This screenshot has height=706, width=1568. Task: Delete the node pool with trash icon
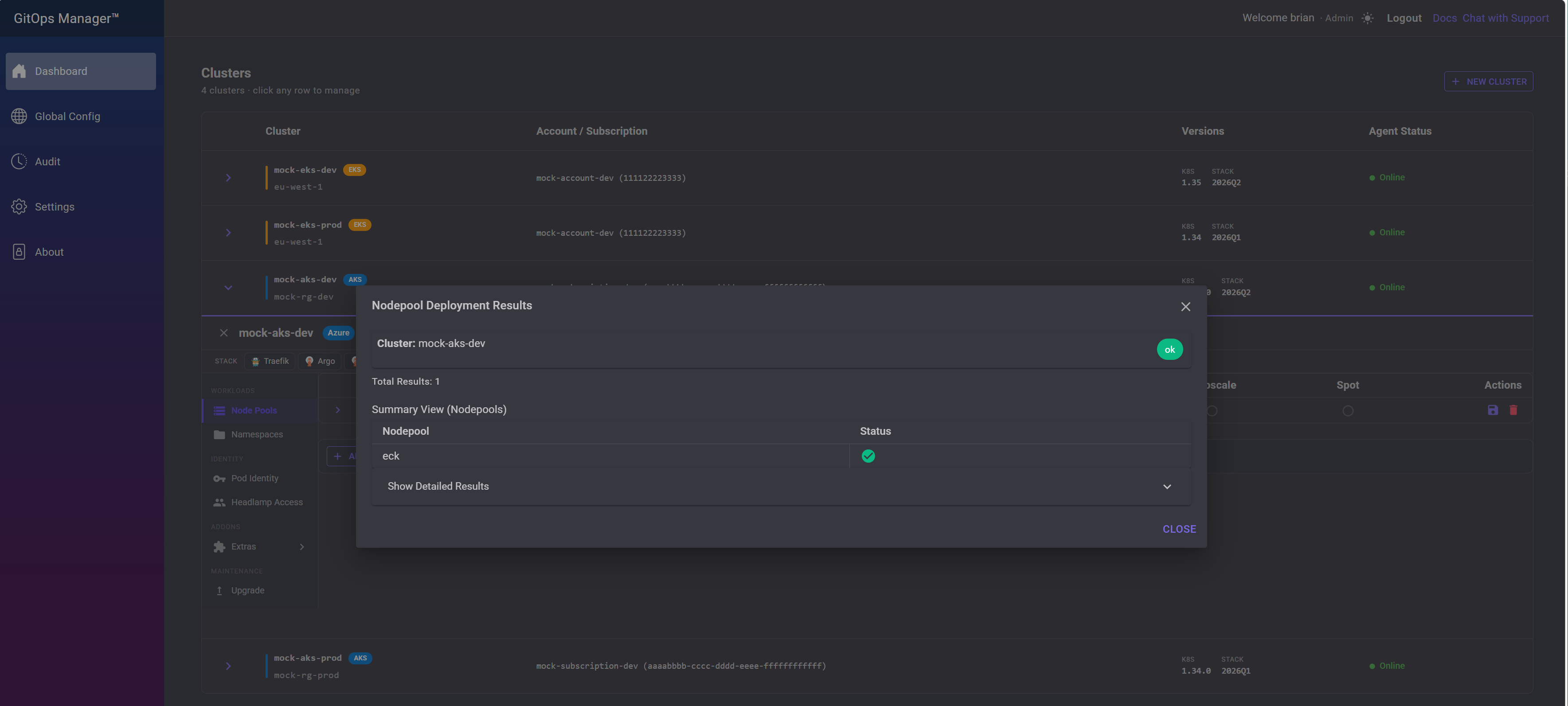[x=1513, y=410]
